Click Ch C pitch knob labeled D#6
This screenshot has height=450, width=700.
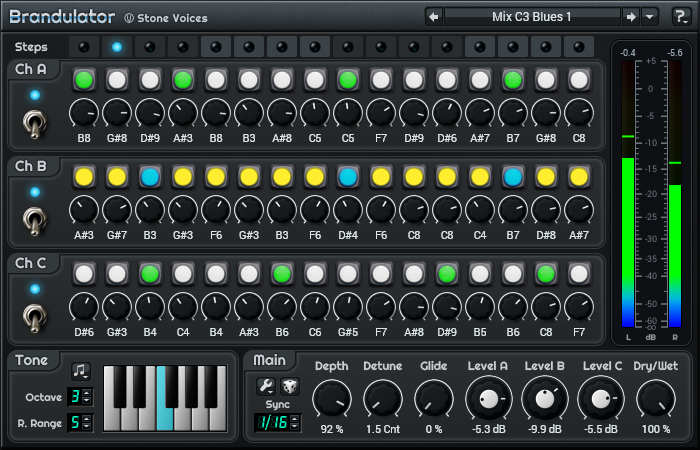point(84,307)
